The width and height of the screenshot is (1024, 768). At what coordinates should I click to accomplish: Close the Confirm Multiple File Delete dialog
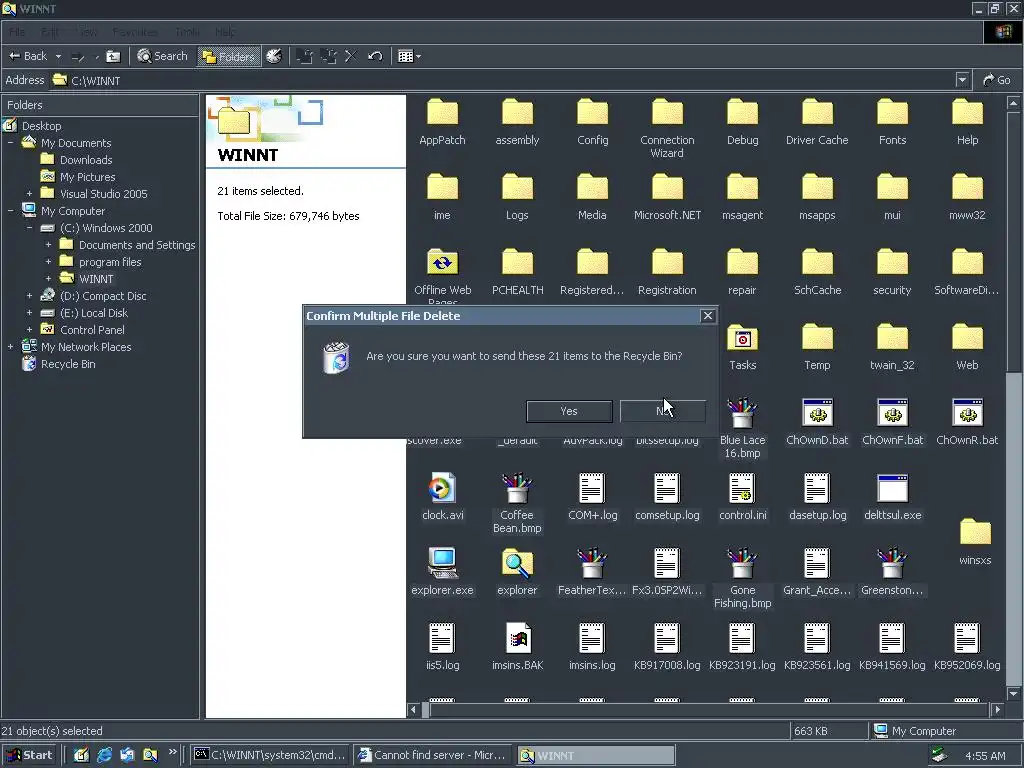(707, 316)
